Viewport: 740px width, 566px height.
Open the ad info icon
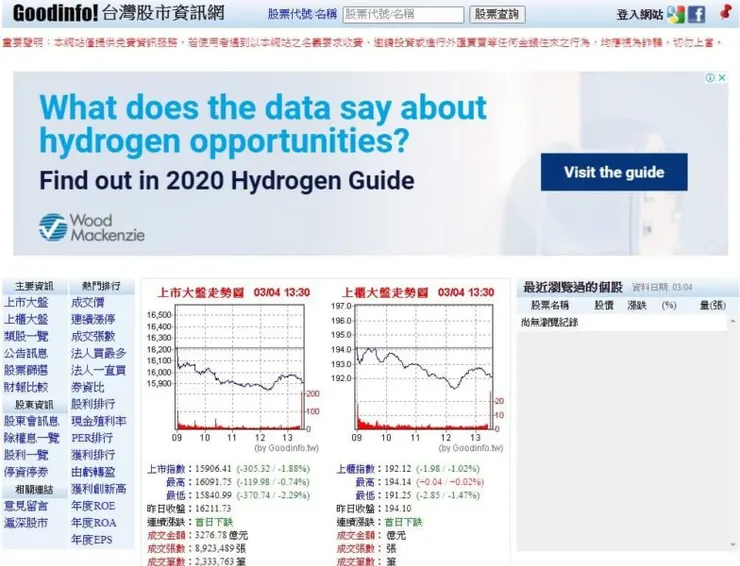pos(710,78)
